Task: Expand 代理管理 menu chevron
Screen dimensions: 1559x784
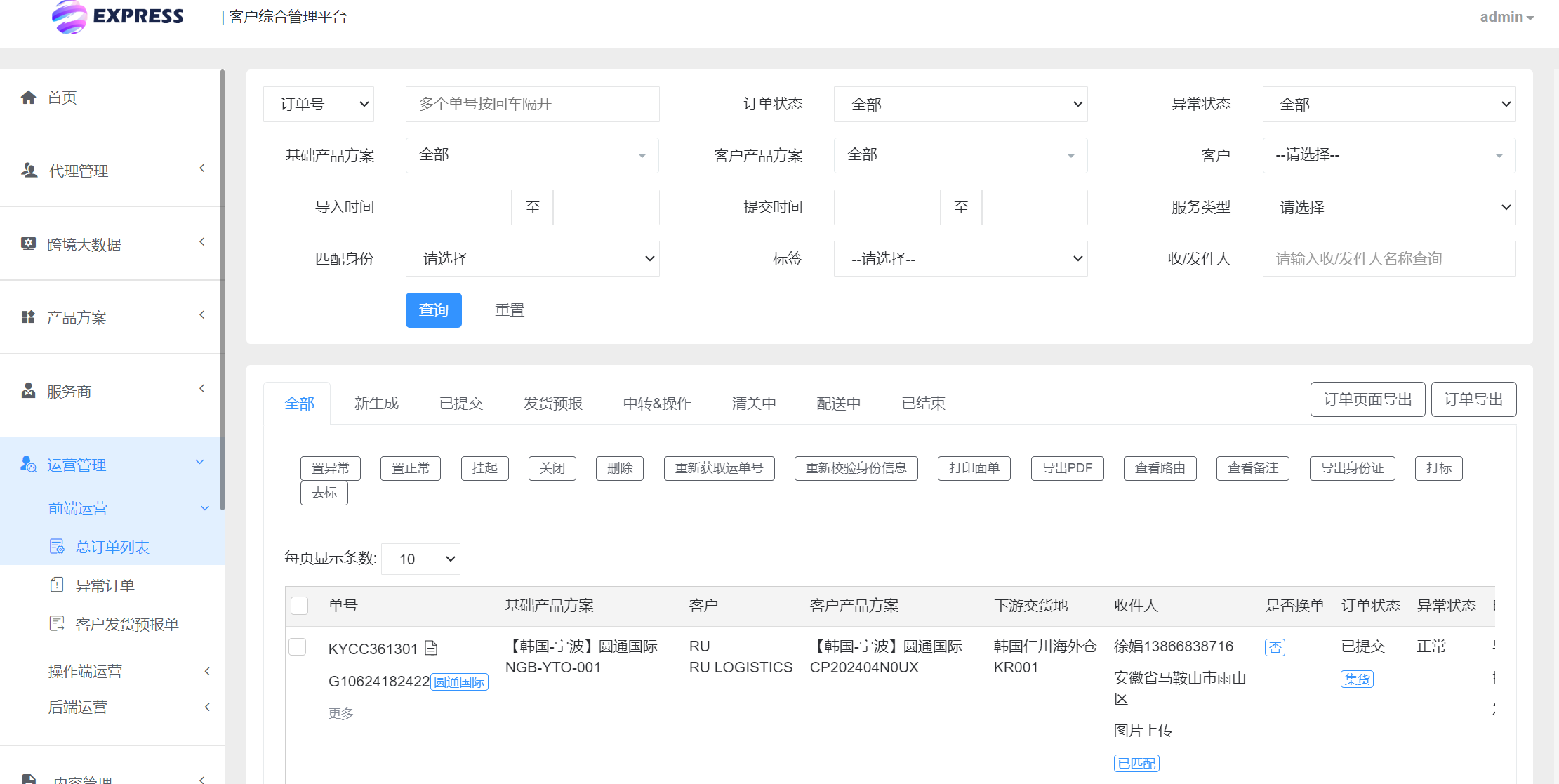Action: point(202,168)
